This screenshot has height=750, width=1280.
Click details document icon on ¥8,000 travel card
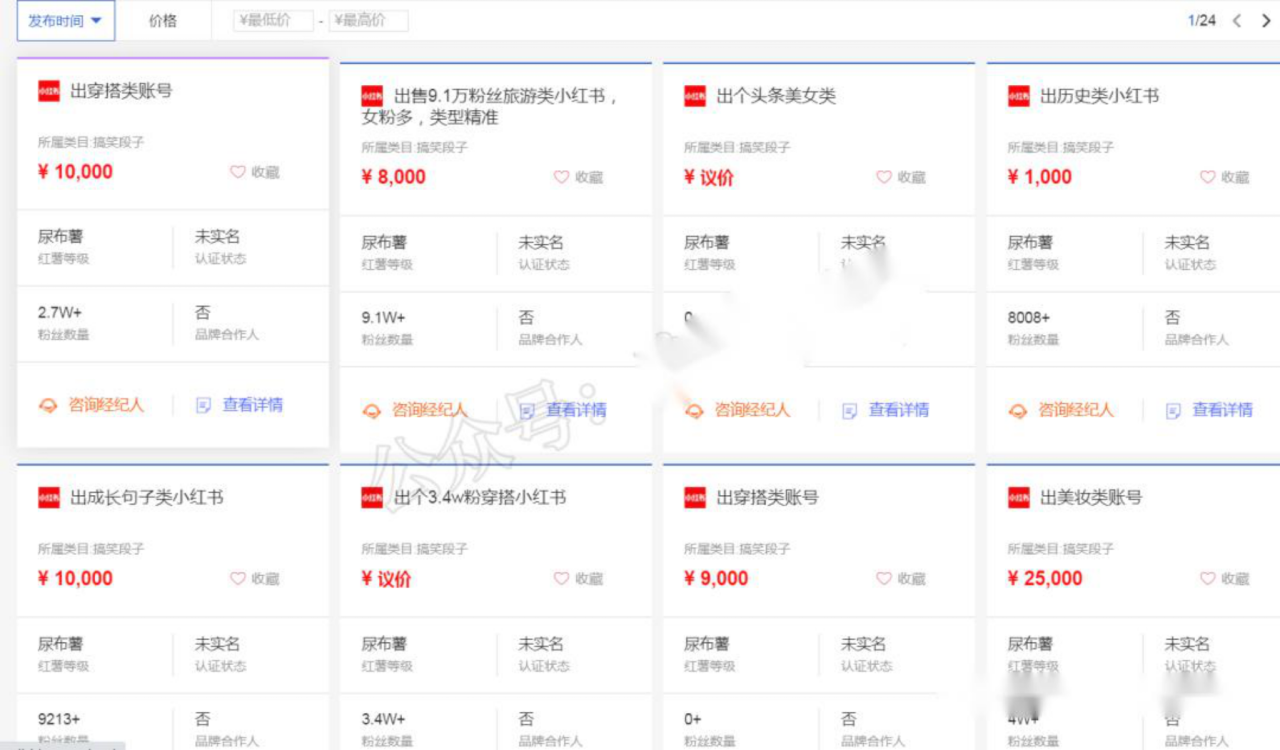point(527,410)
